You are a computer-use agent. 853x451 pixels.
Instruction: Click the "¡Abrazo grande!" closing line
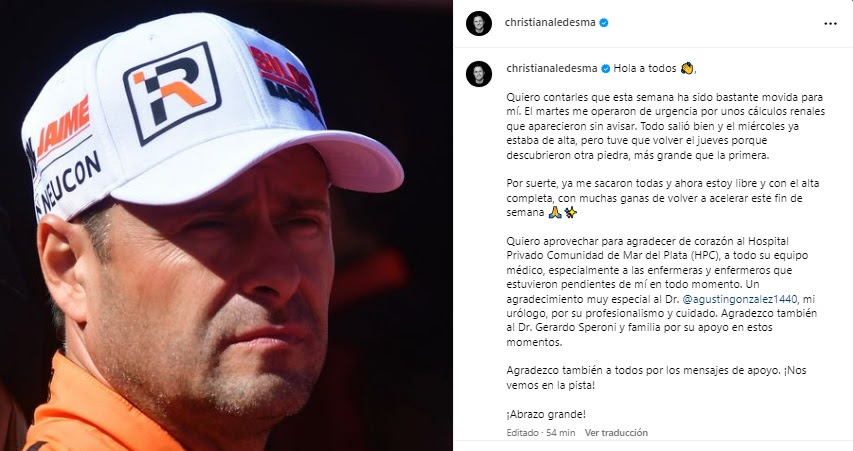coord(546,415)
